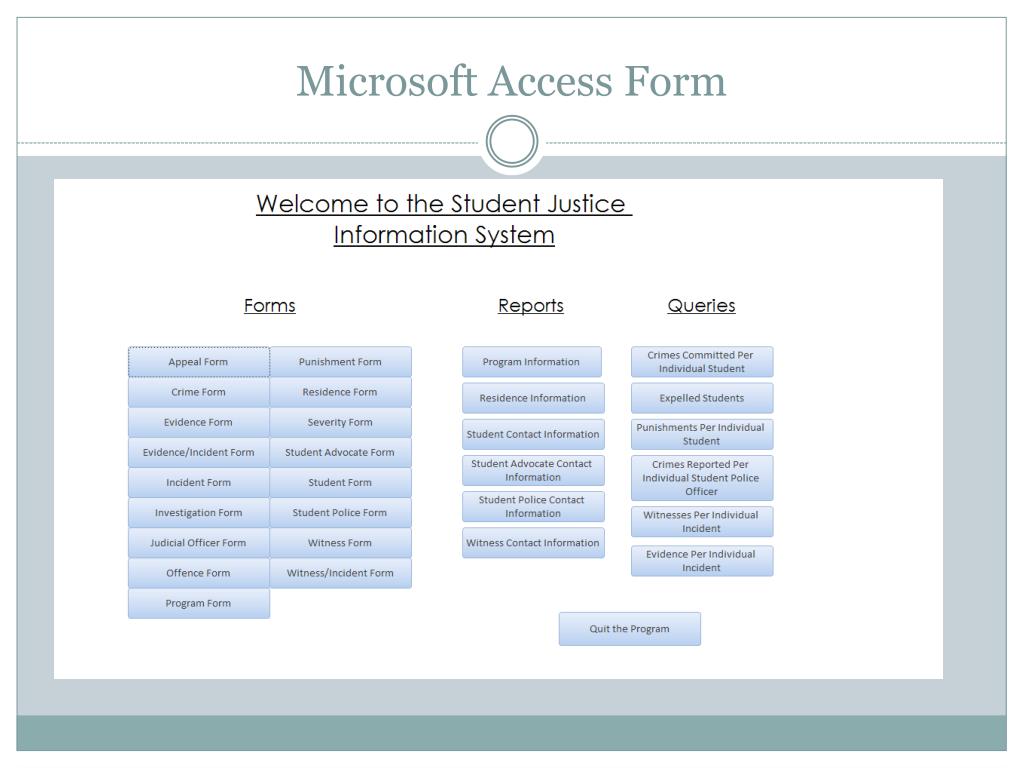Open Student Police Contact Information report

point(533,506)
